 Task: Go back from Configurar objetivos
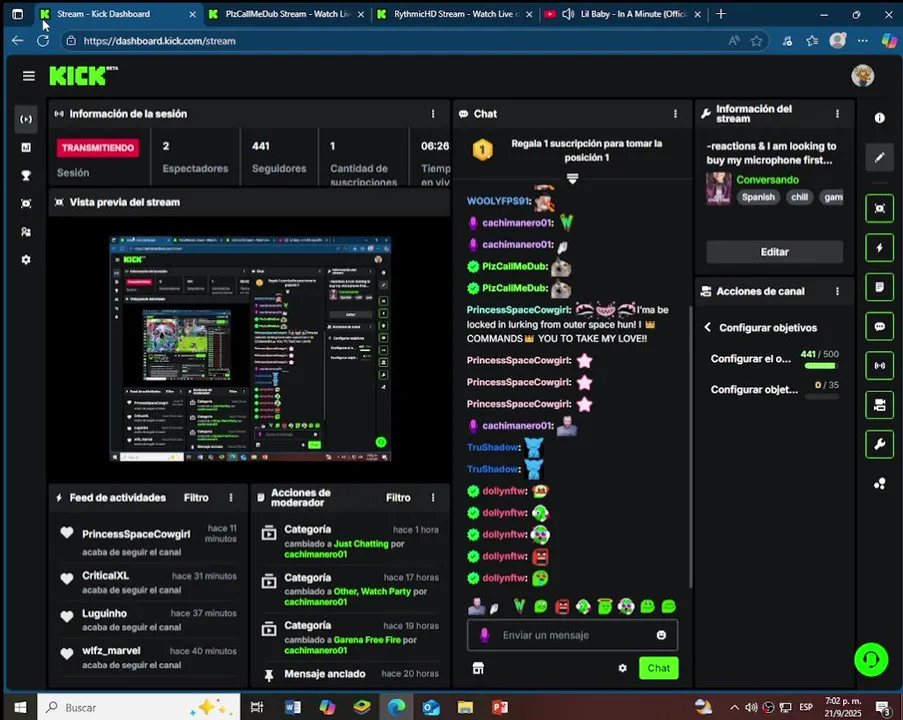707,327
